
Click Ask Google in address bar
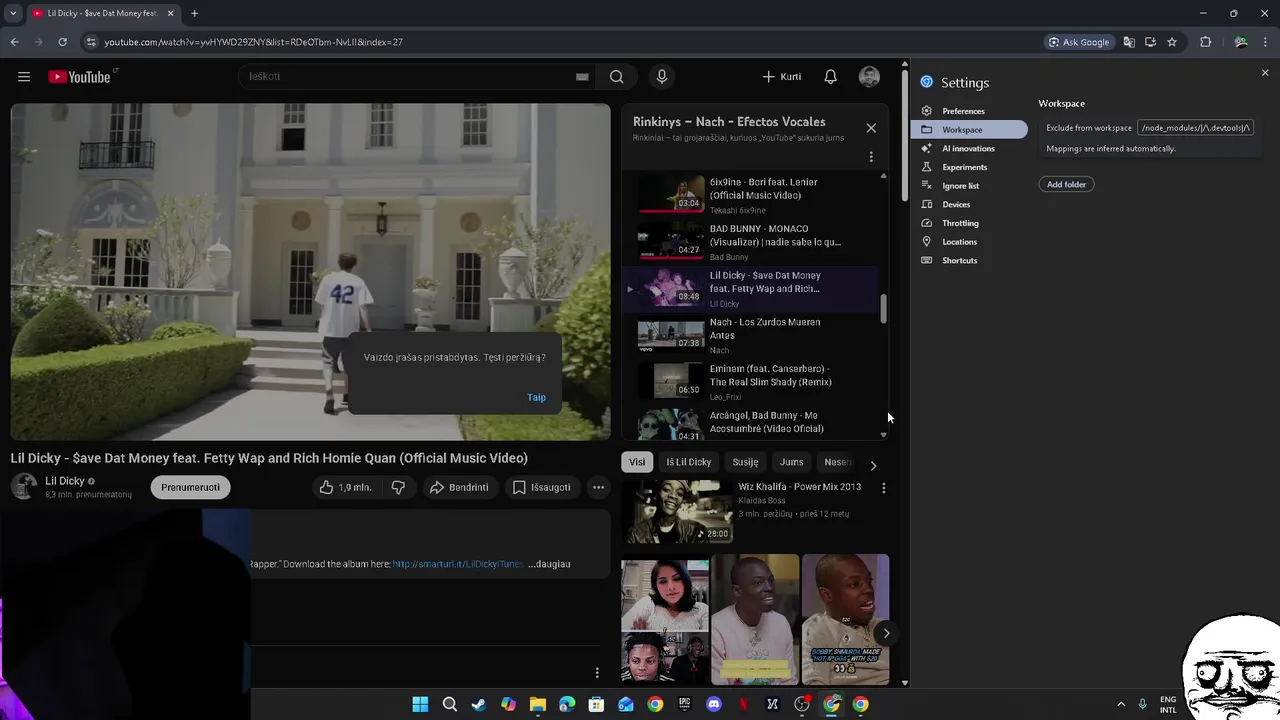click(x=1079, y=42)
